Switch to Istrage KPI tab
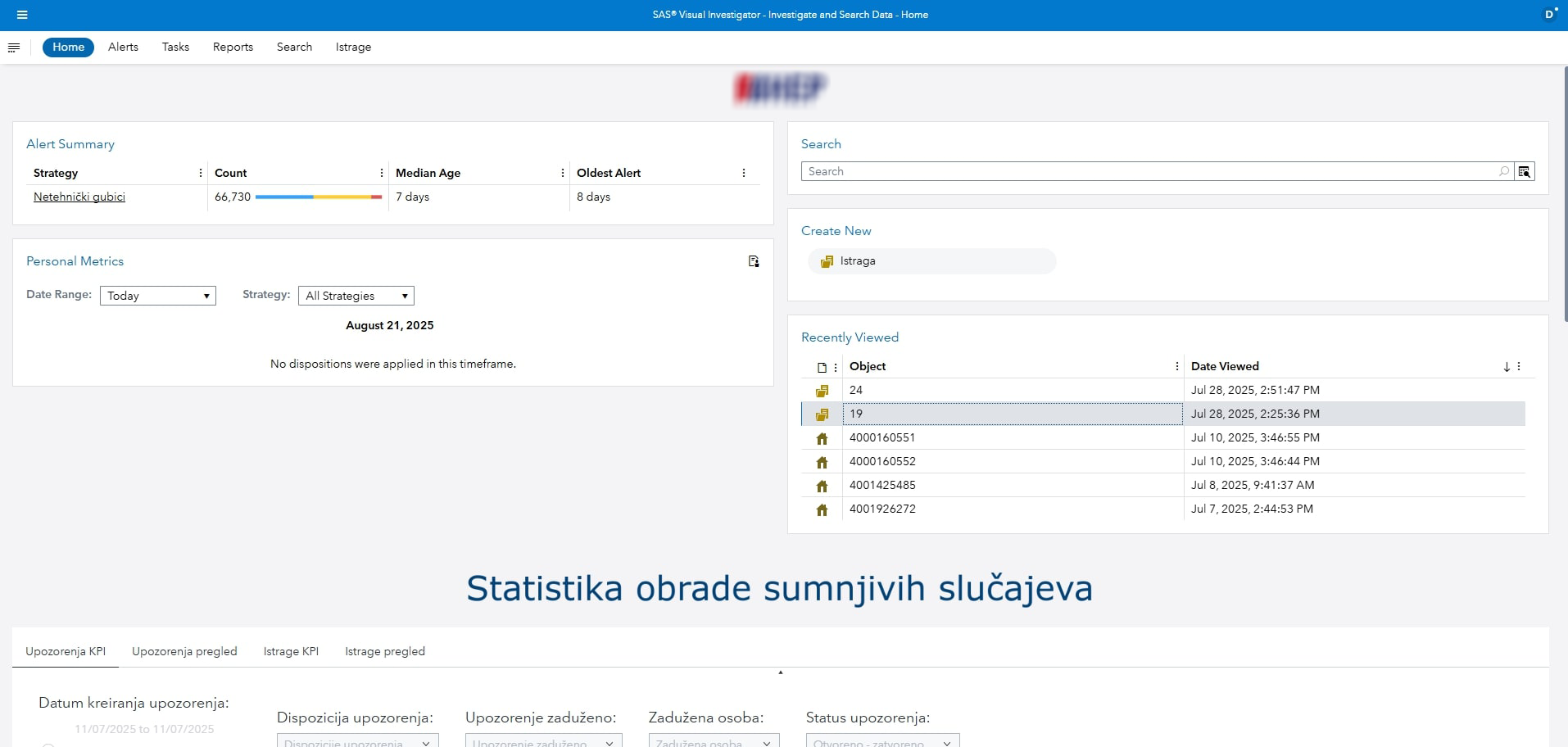The image size is (1568, 747). (x=291, y=651)
